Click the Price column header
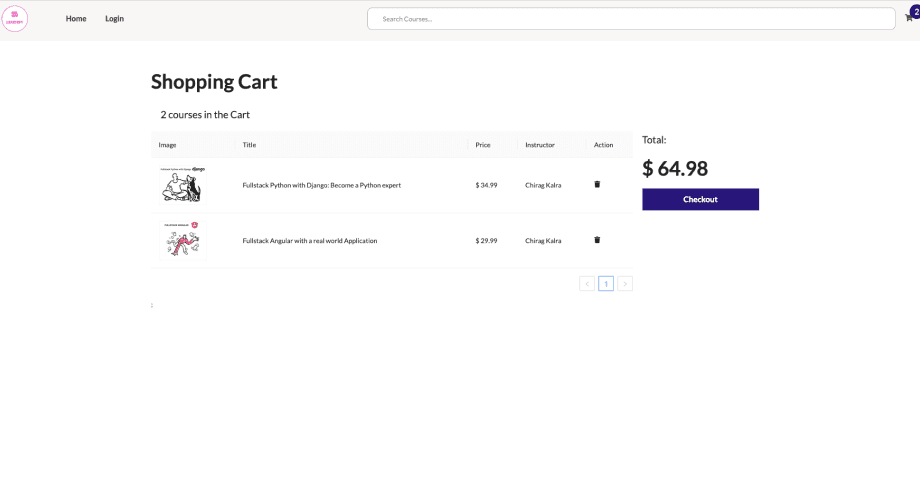The width and height of the screenshot is (920, 500). tap(483, 145)
